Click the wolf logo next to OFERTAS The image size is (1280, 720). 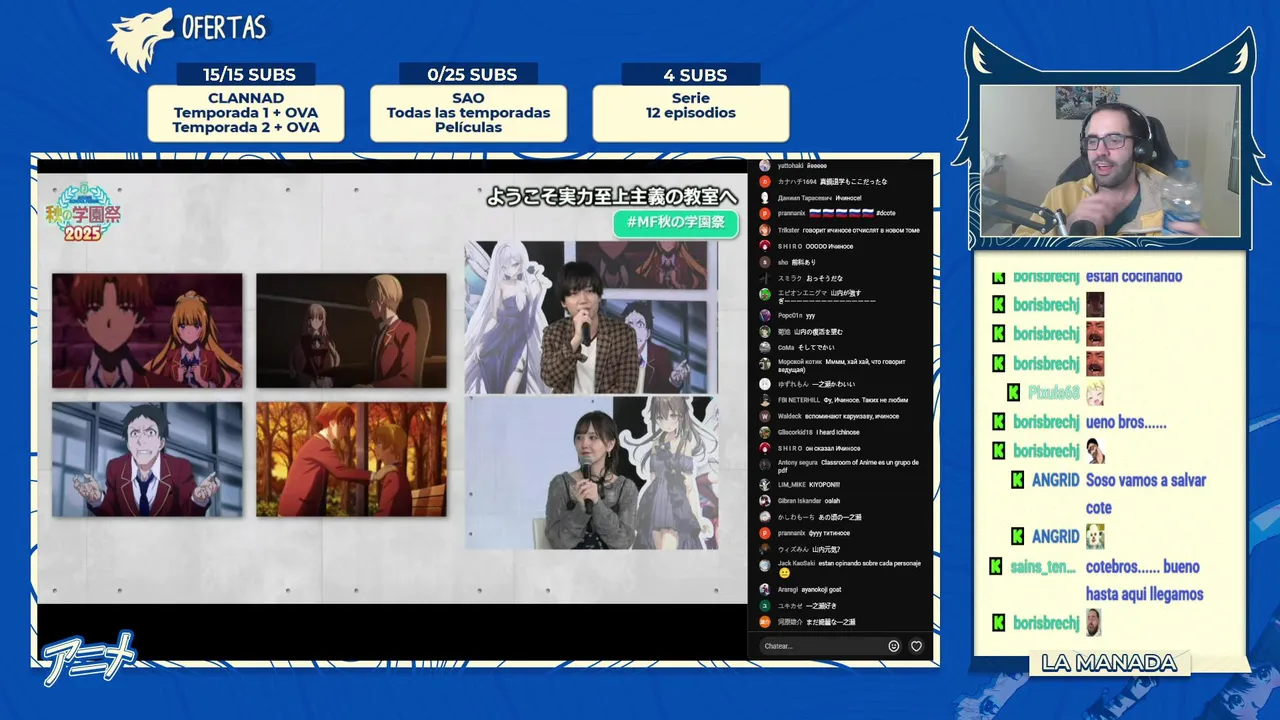[141, 41]
